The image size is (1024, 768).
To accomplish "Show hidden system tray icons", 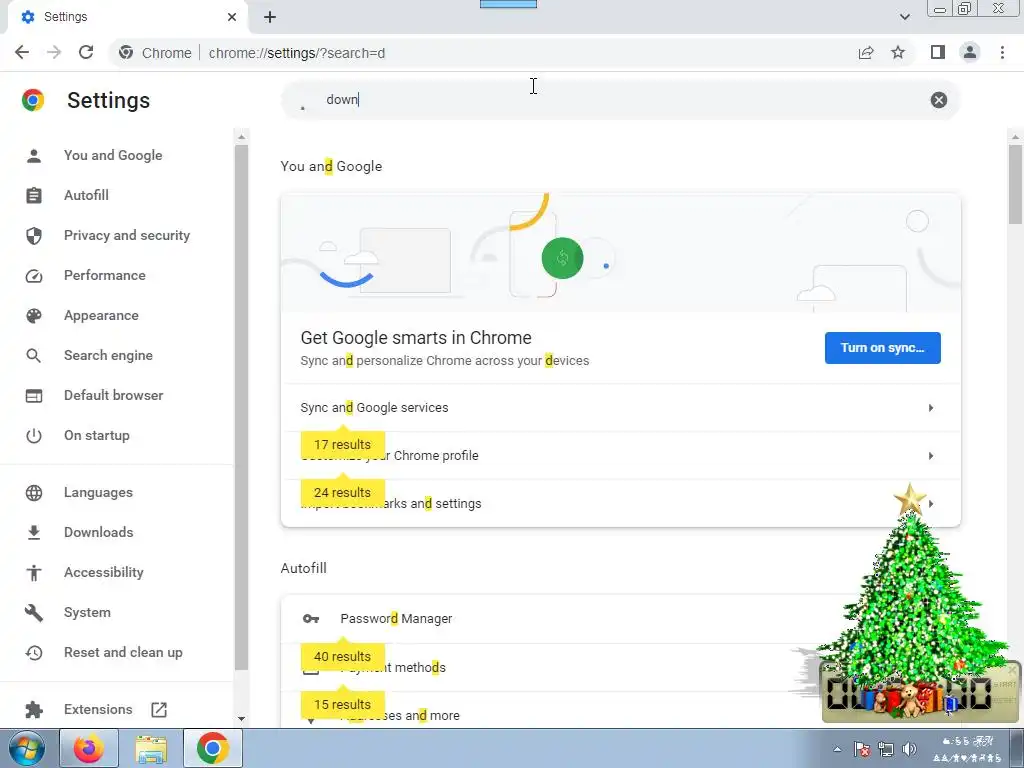I will coord(837,749).
